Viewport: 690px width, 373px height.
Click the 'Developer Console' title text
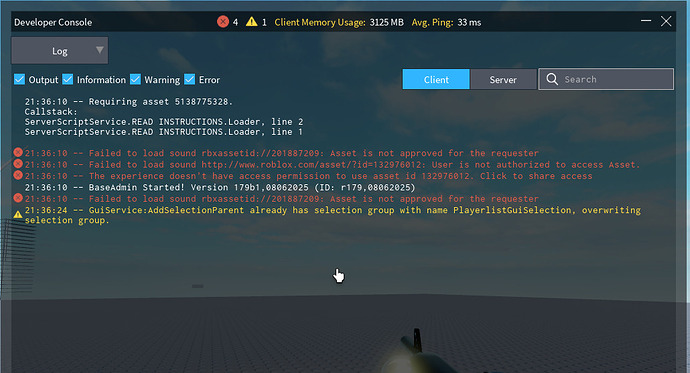pos(53,22)
